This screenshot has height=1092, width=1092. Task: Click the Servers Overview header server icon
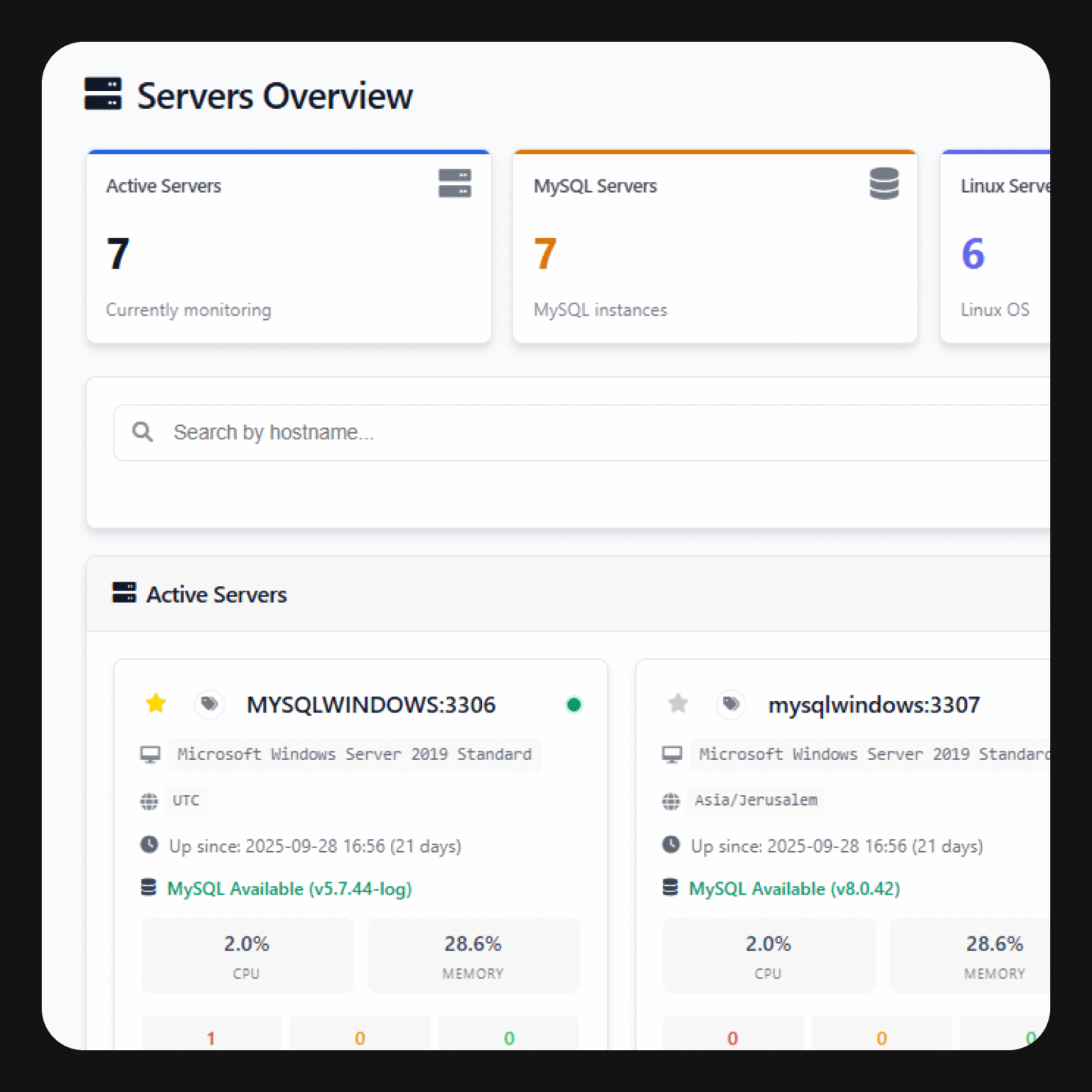(103, 94)
